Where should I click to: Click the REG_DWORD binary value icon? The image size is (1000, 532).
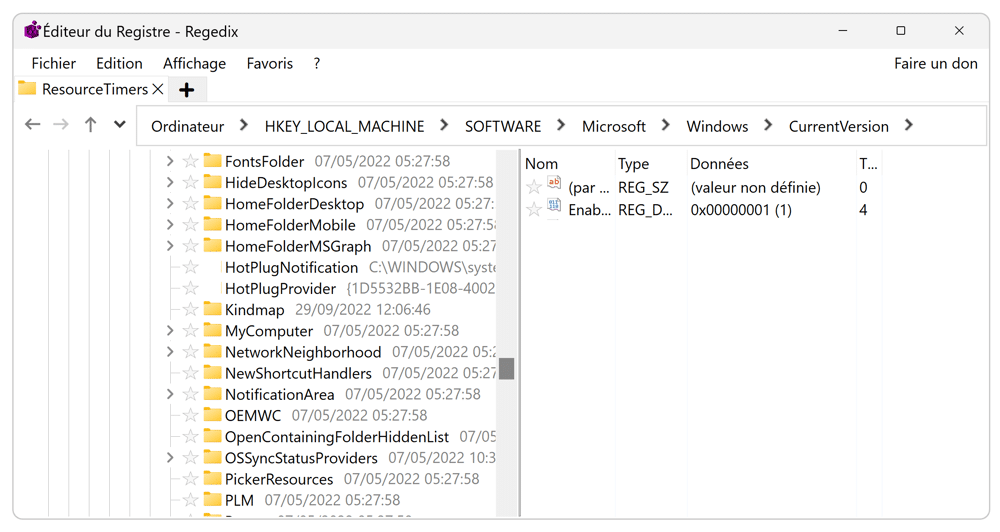coord(554,205)
